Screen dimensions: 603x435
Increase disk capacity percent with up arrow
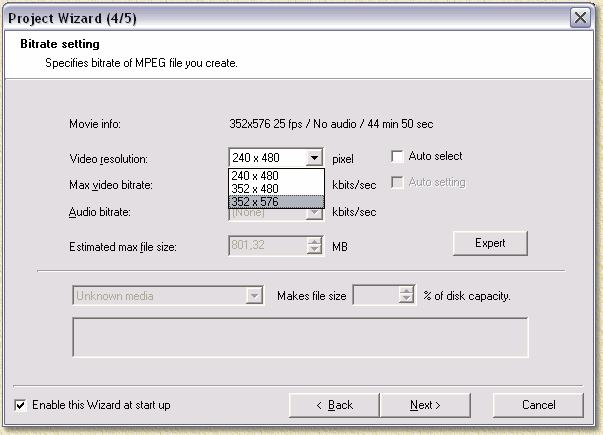click(406, 291)
